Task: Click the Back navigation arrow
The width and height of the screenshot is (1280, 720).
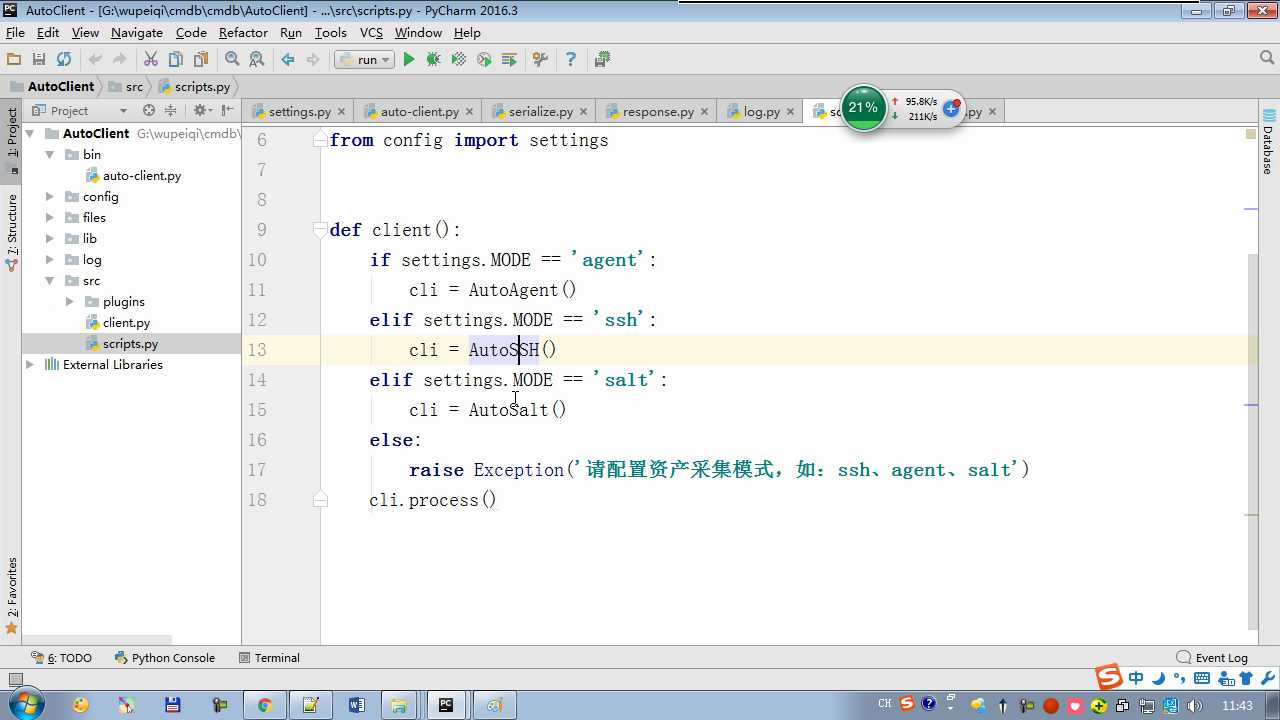Action: pos(288,60)
